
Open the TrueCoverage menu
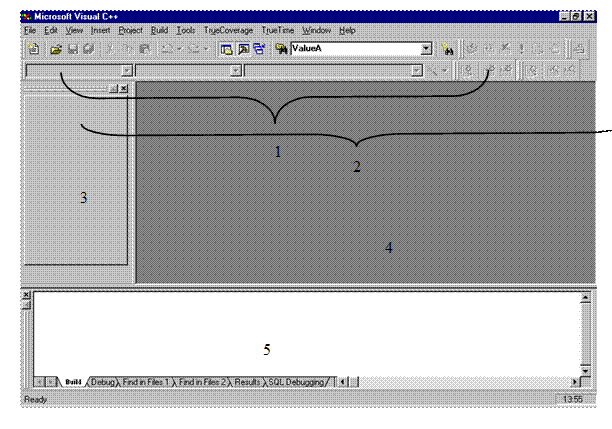[x=229, y=31]
